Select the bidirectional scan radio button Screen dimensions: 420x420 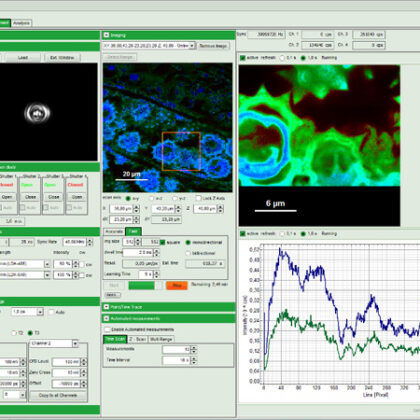point(188,253)
